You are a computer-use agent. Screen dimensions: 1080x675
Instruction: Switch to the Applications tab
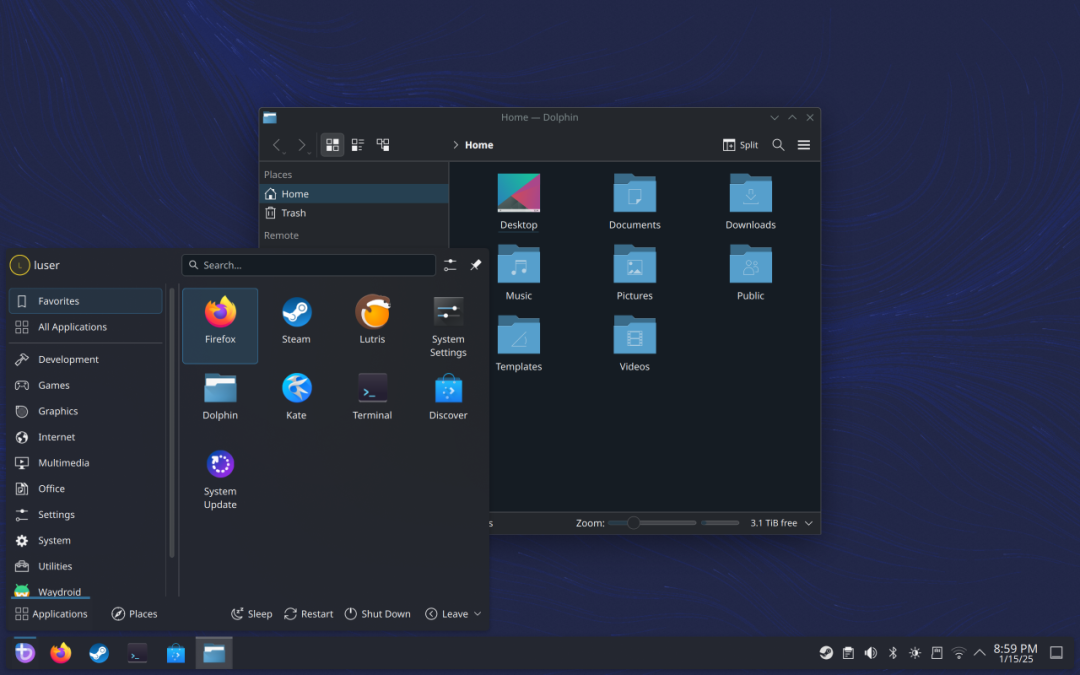pos(52,614)
